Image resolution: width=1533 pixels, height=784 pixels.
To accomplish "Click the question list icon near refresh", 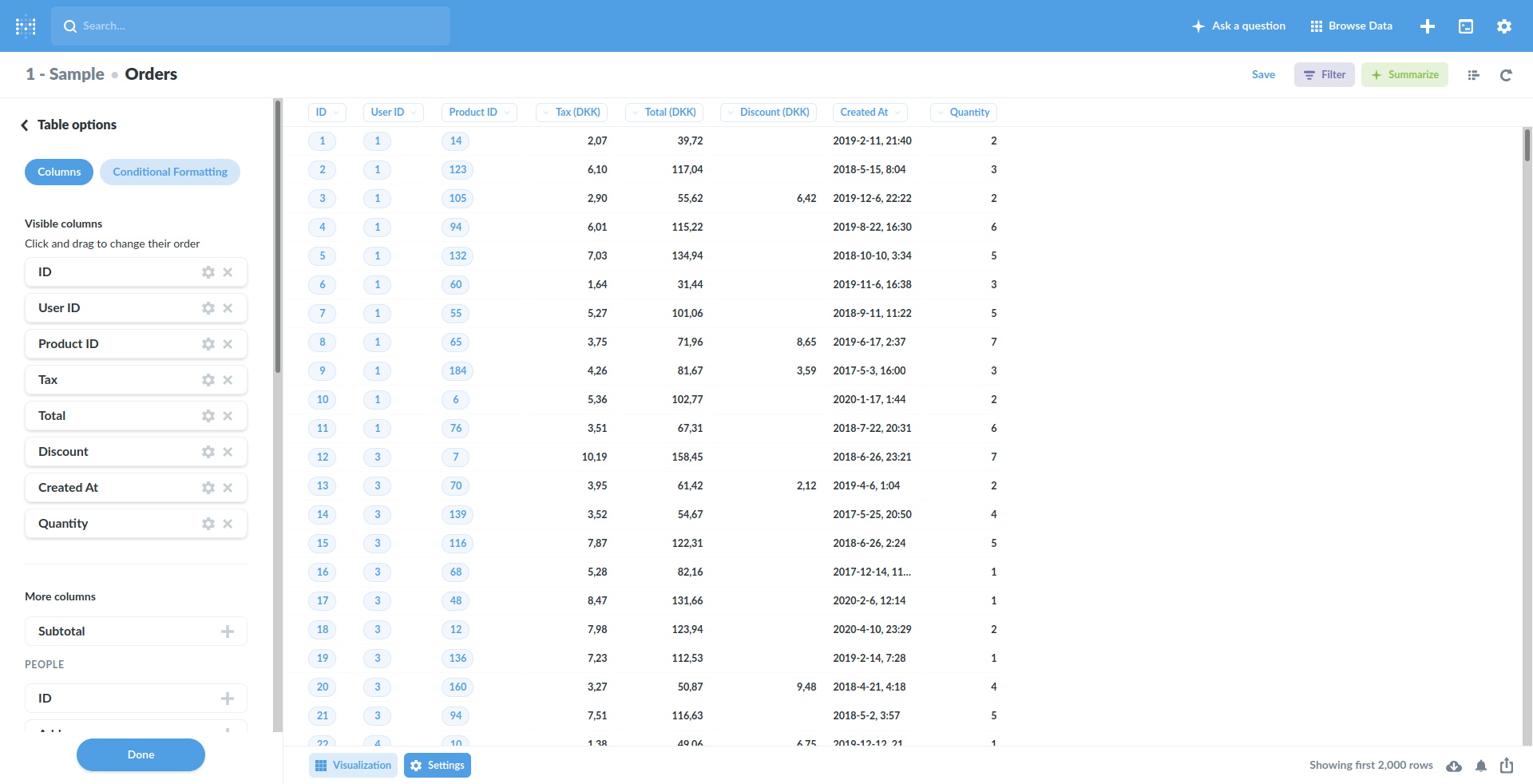I will tap(1474, 74).
